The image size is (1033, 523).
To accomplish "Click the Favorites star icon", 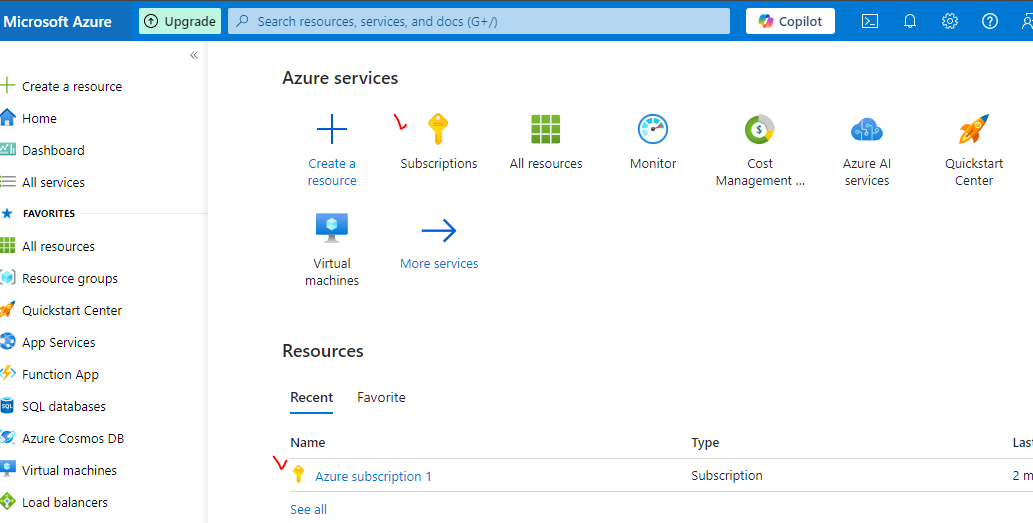I will click(x=7, y=213).
